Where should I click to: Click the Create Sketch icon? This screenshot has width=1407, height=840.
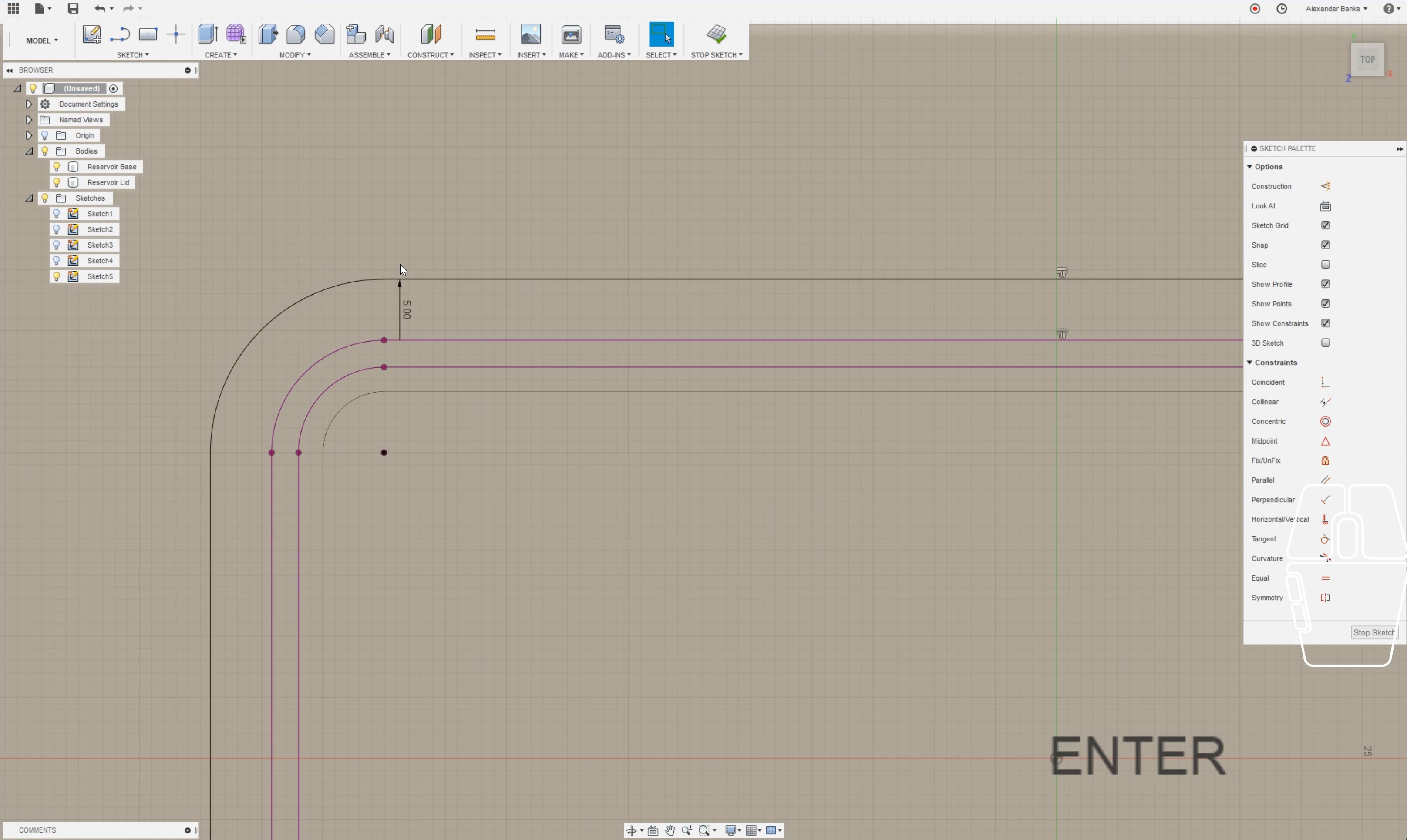pos(91,34)
